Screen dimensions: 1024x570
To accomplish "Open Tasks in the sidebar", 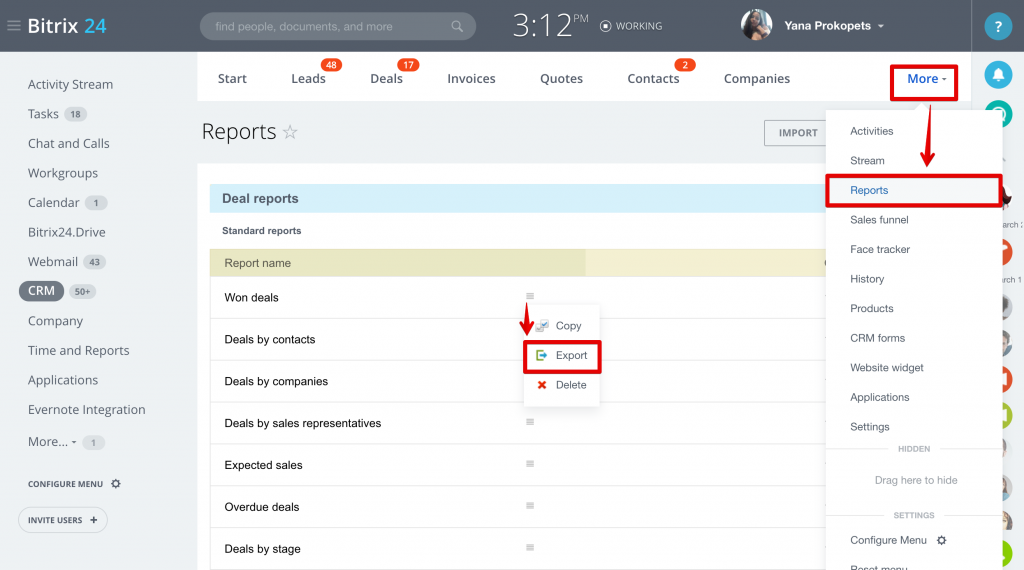I will [43, 114].
